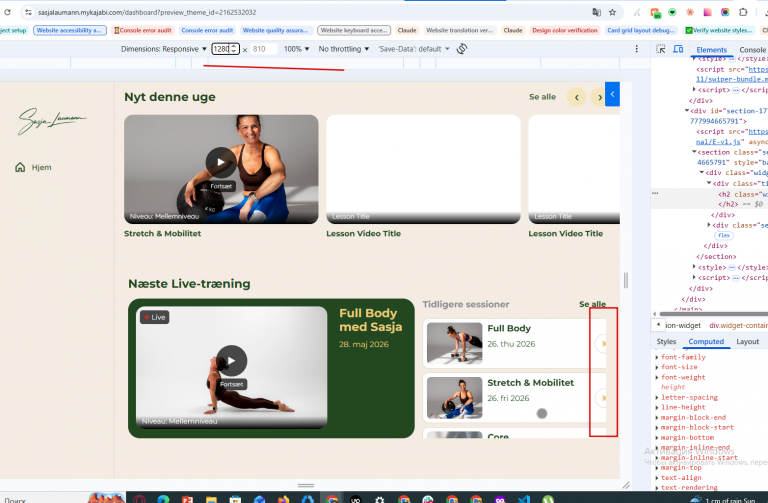Open the Card grid layout debug tab group
Viewport: 768px width, 503px height.
pos(641,30)
